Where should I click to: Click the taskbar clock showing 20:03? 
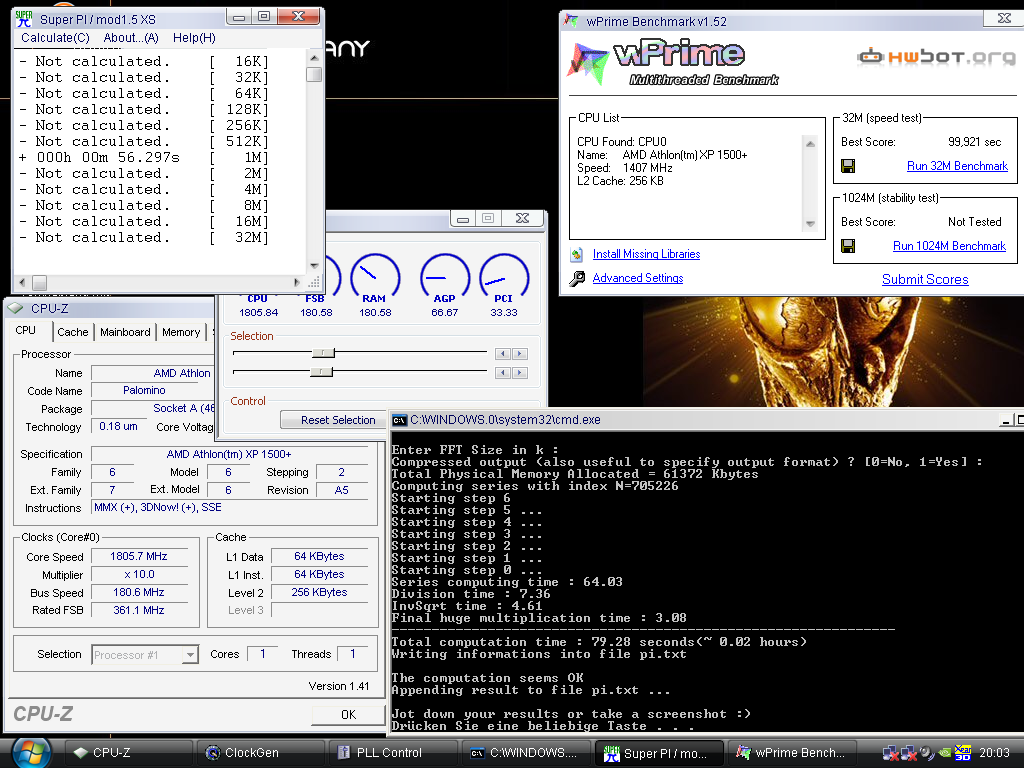(x=994, y=753)
